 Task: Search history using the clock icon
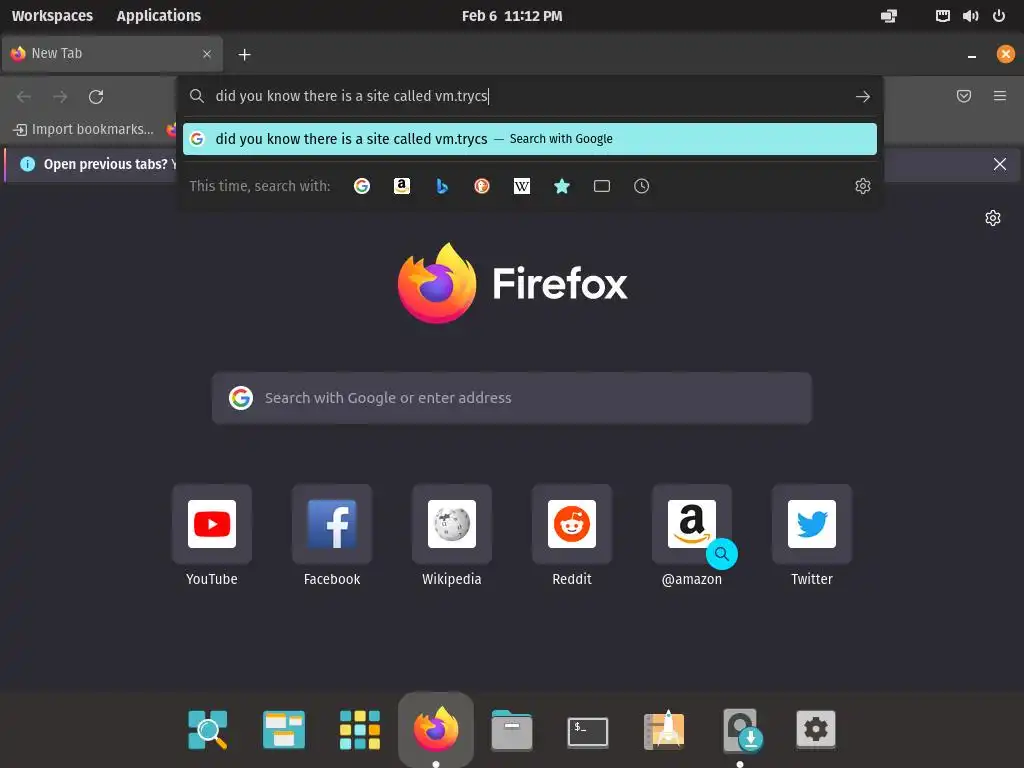click(x=641, y=186)
